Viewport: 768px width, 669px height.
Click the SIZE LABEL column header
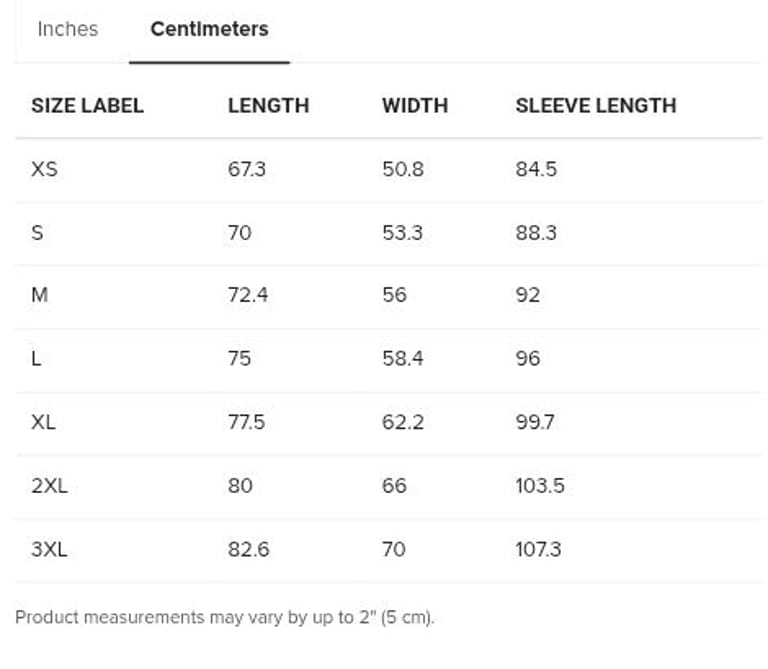(x=87, y=105)
